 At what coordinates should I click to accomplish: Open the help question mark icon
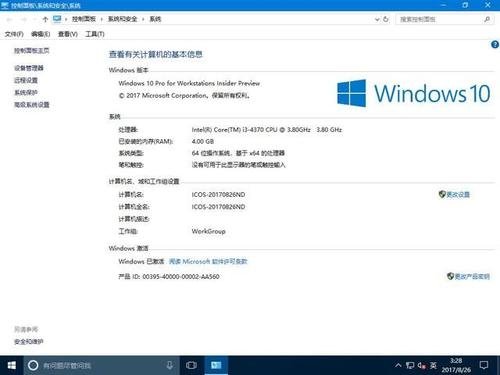click(x=495, y=44)
